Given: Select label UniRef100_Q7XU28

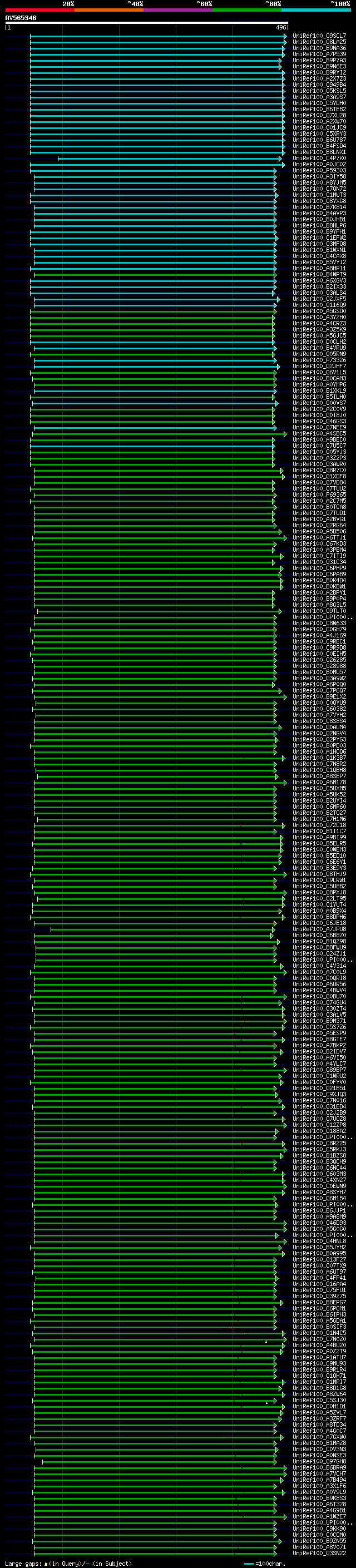Looking at the screenshot, I should point(319,115).
